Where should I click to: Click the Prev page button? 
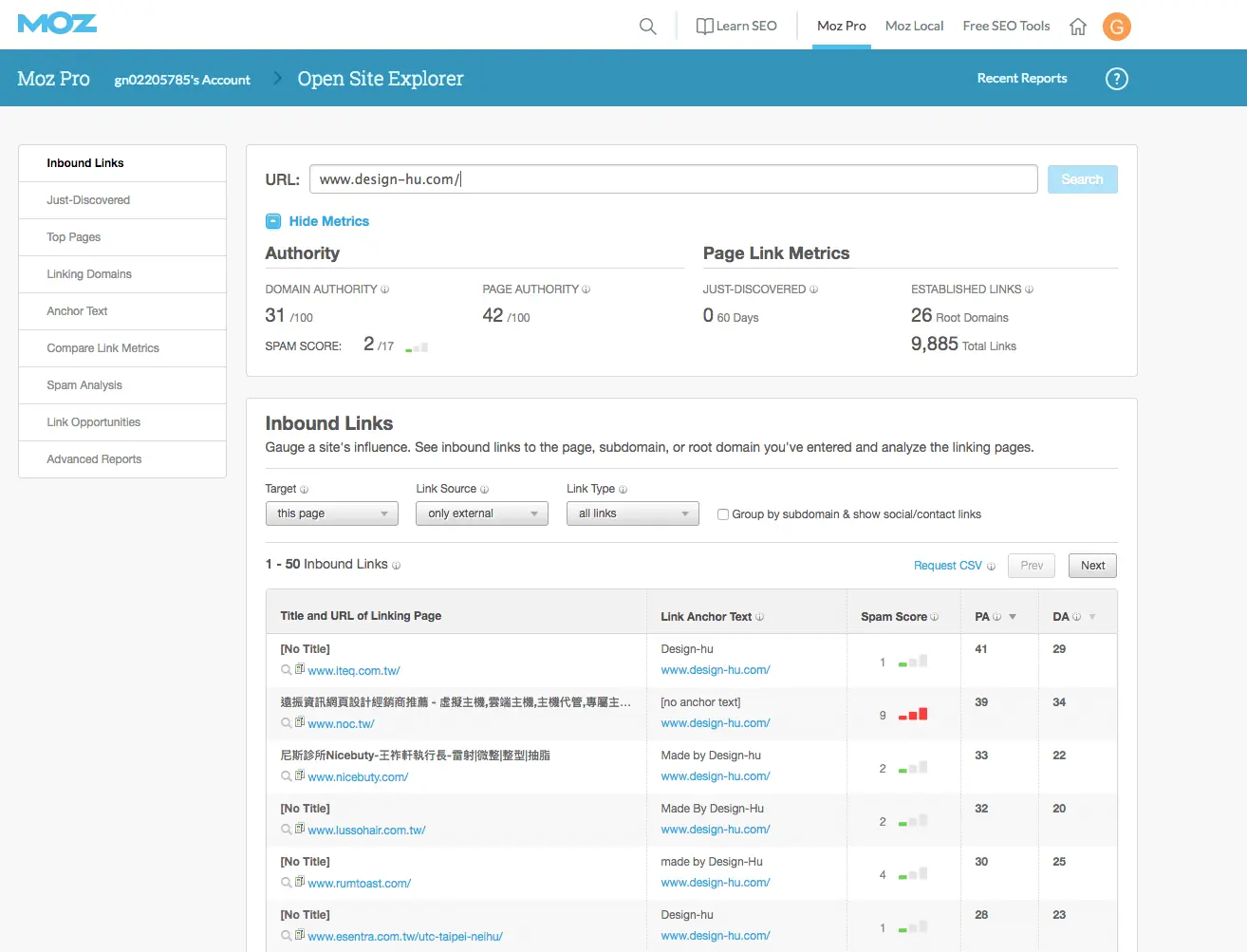pyautogui.click(x=1032, y=566)
